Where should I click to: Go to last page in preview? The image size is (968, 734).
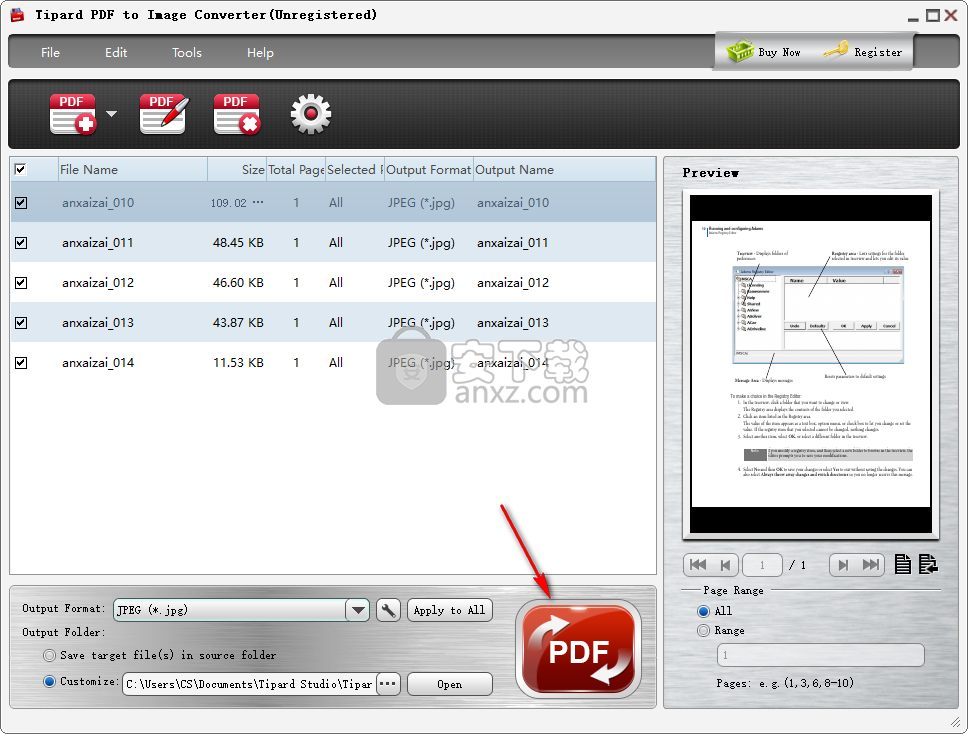(870, 564)
